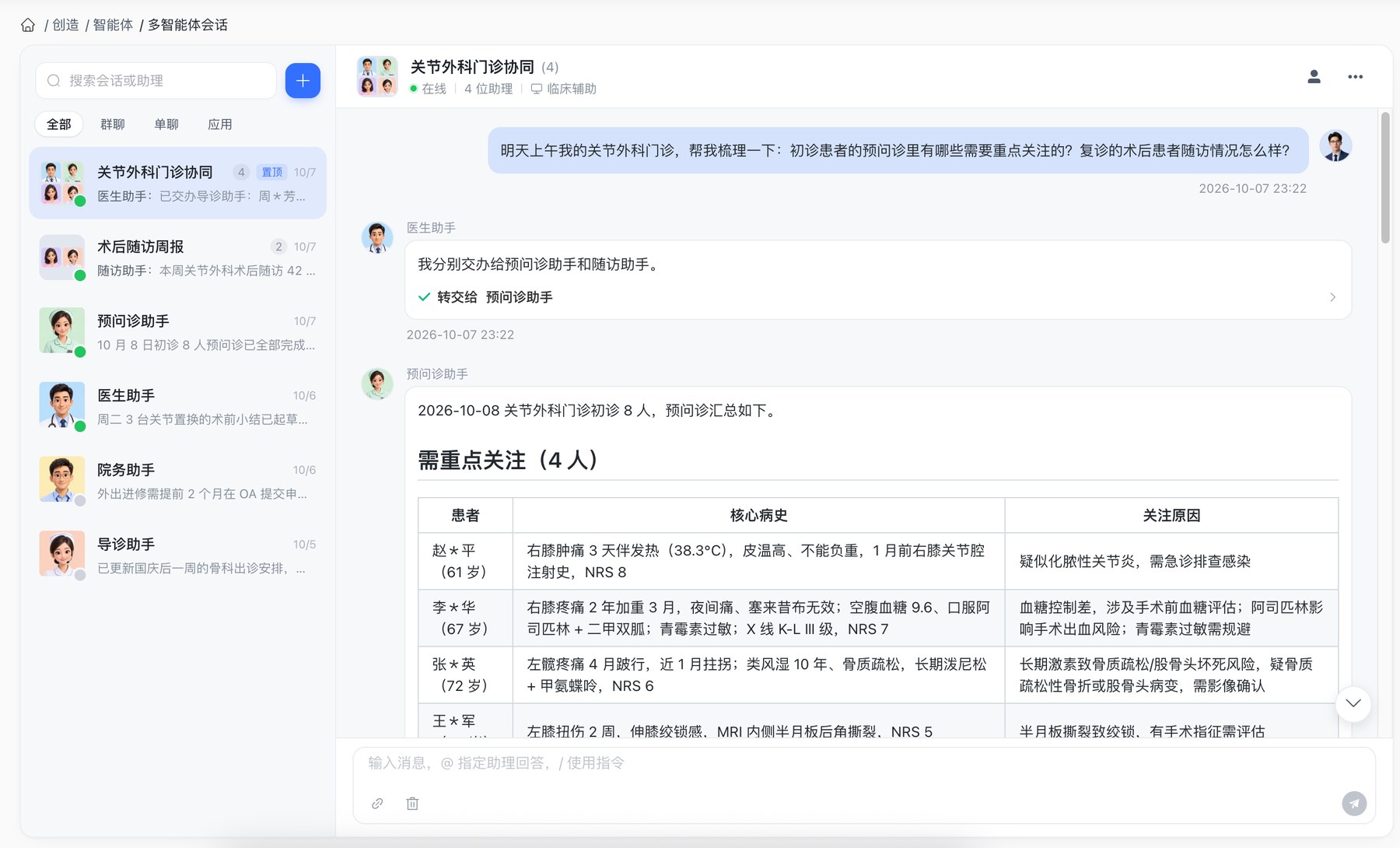Open the 预问诊助手 conversation in sidebar
Screen dimensions: 1400x848
178,333
